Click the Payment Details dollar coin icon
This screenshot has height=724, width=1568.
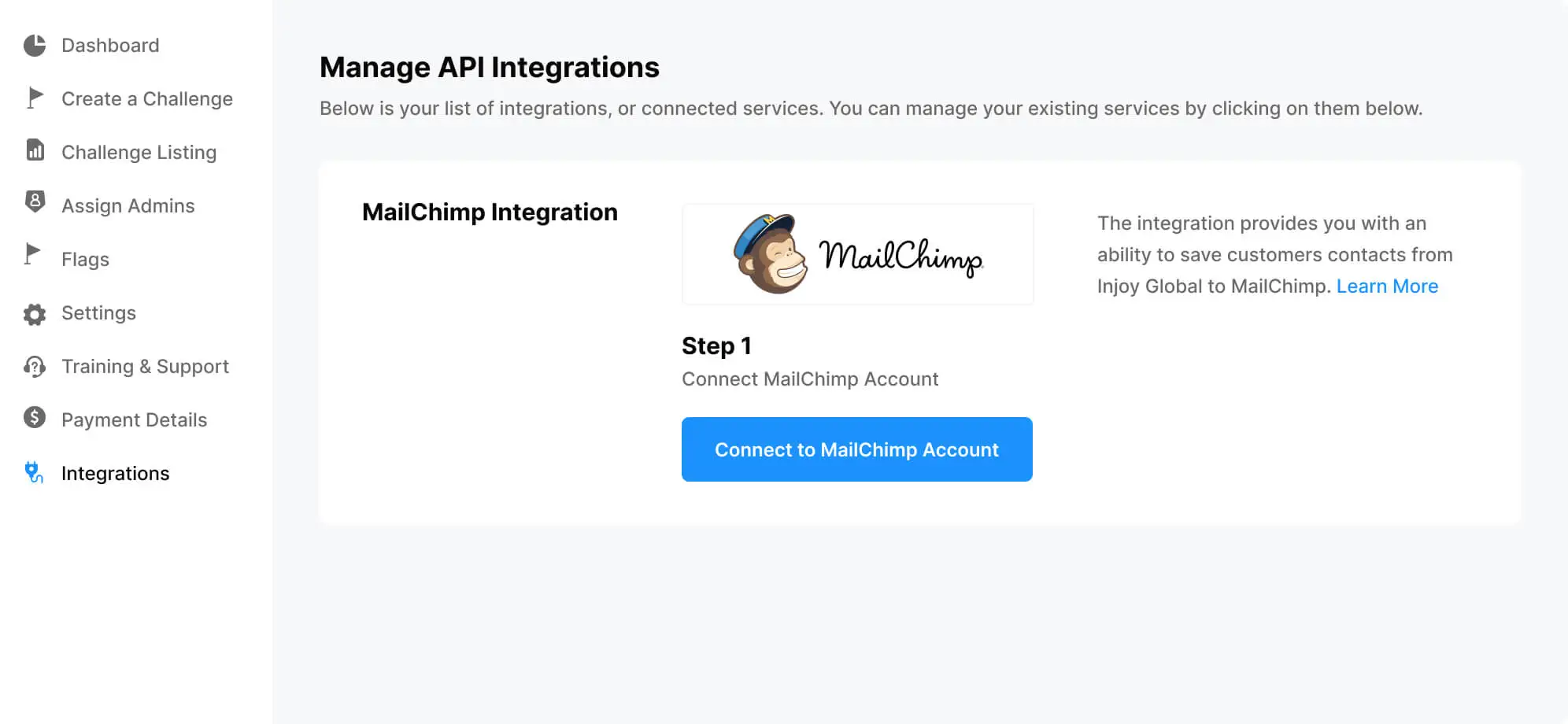coord(35,417)
